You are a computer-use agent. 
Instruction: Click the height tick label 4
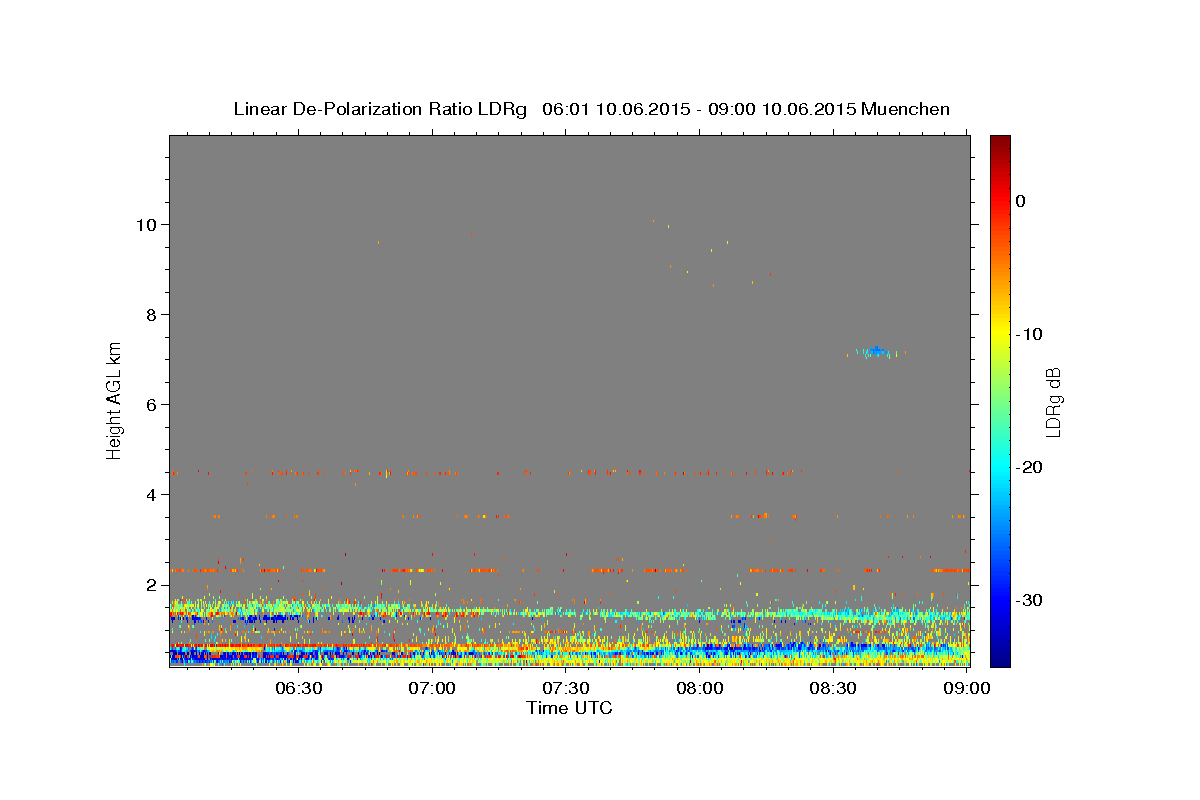coord(151,494)
